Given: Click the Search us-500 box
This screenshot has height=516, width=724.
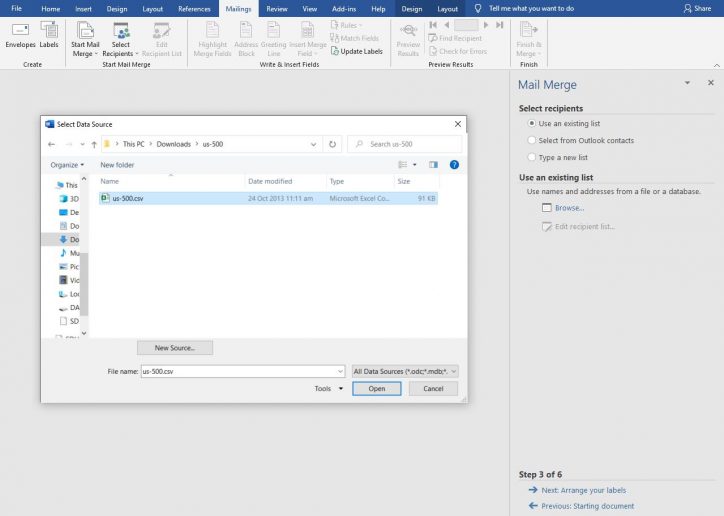Looking at the screenshot, I should 404,144.
